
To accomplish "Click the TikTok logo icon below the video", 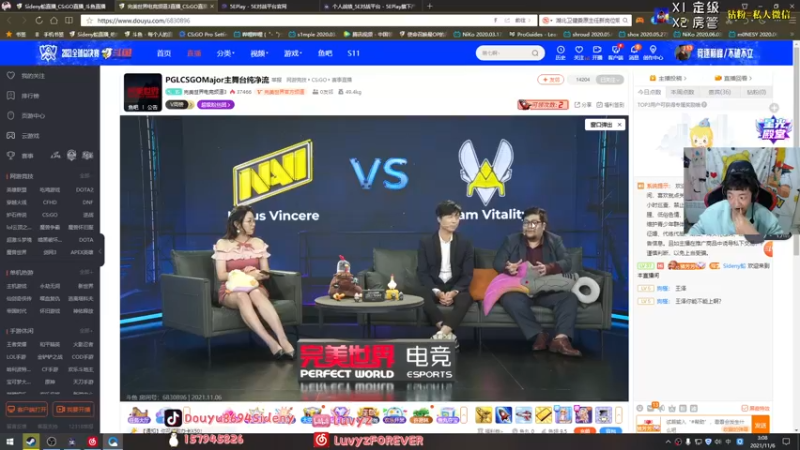I will (x=172, y=418).
